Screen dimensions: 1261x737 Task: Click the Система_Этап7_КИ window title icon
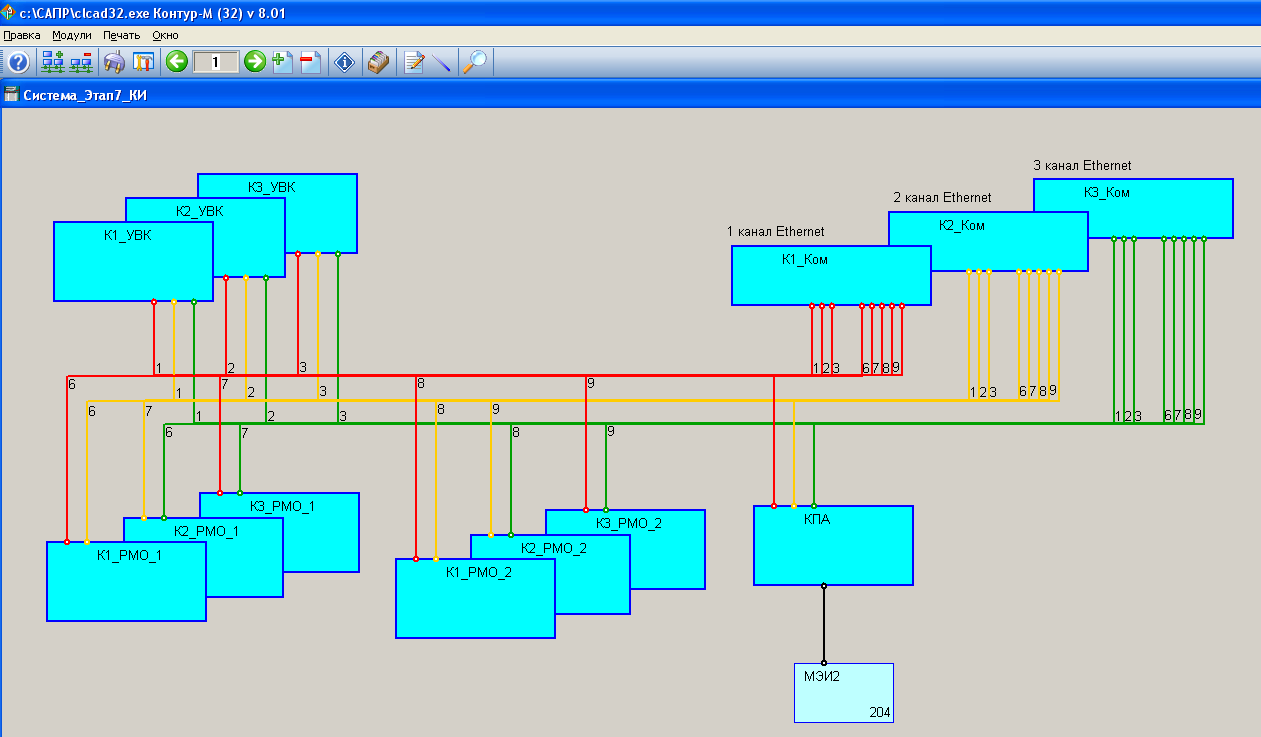pyautogui.click(x=11, y=96)
